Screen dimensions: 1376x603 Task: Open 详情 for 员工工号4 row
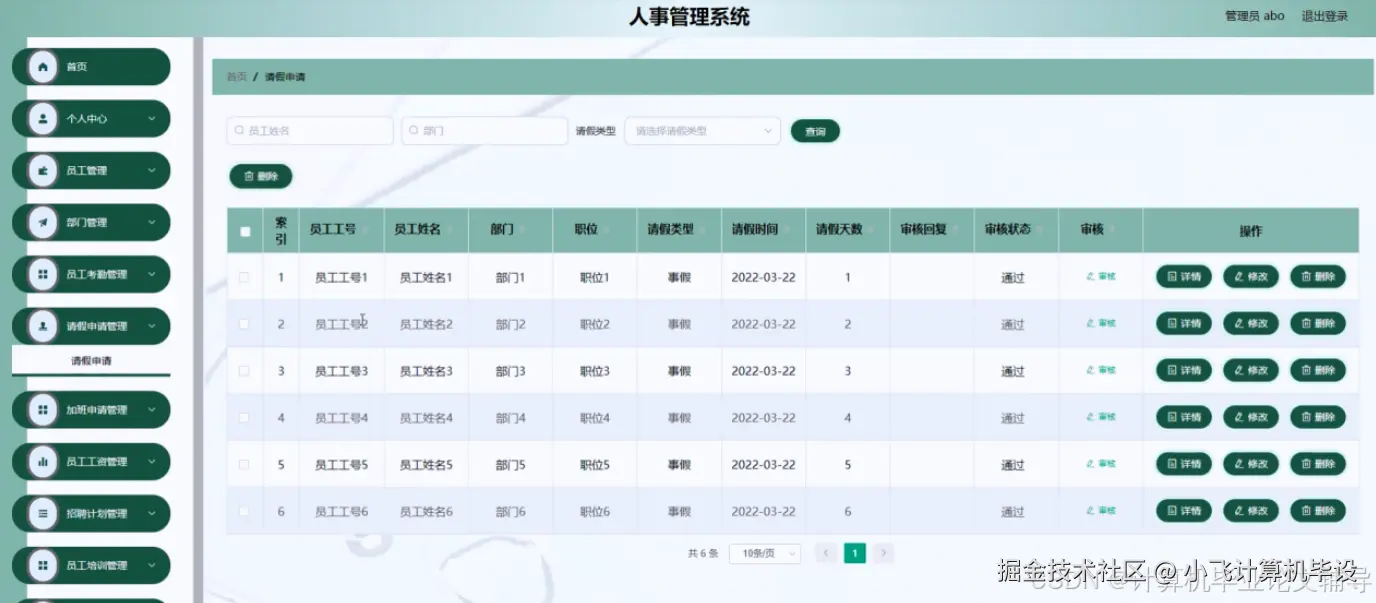1184,417
